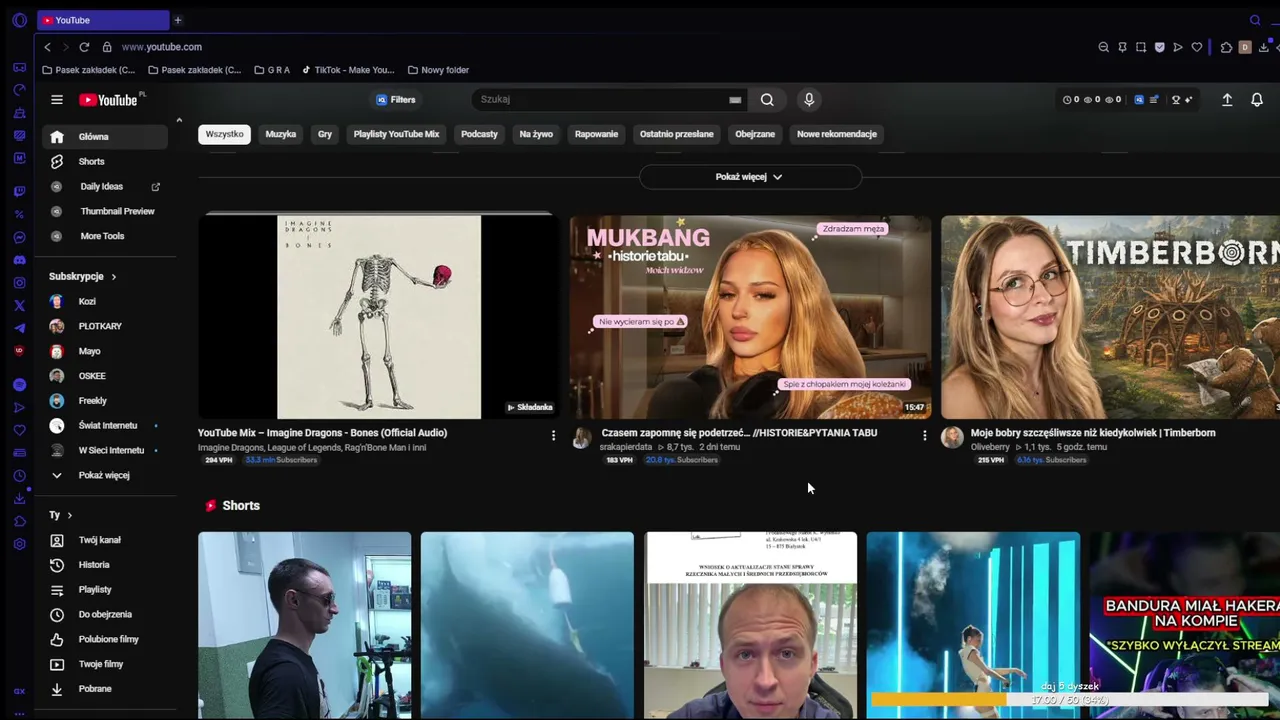The width and height of the screenshot is (1280, 720).
Task: Toggle the keyboard icon in search box
Action: tap(735, 100)
